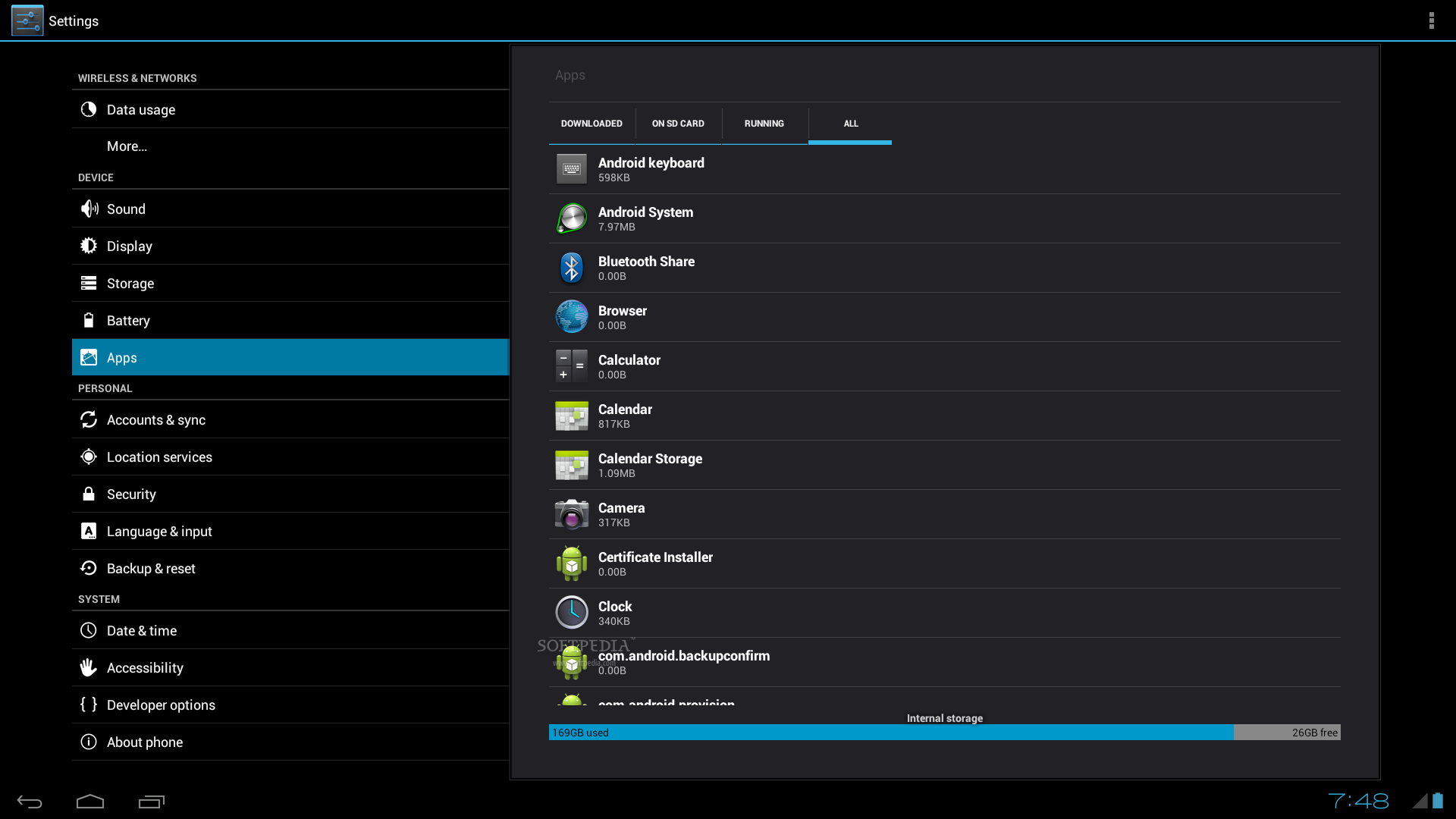The image size is (1456, 819).
Task: Click the Browser globe app icon
Action: coord(572,317)
